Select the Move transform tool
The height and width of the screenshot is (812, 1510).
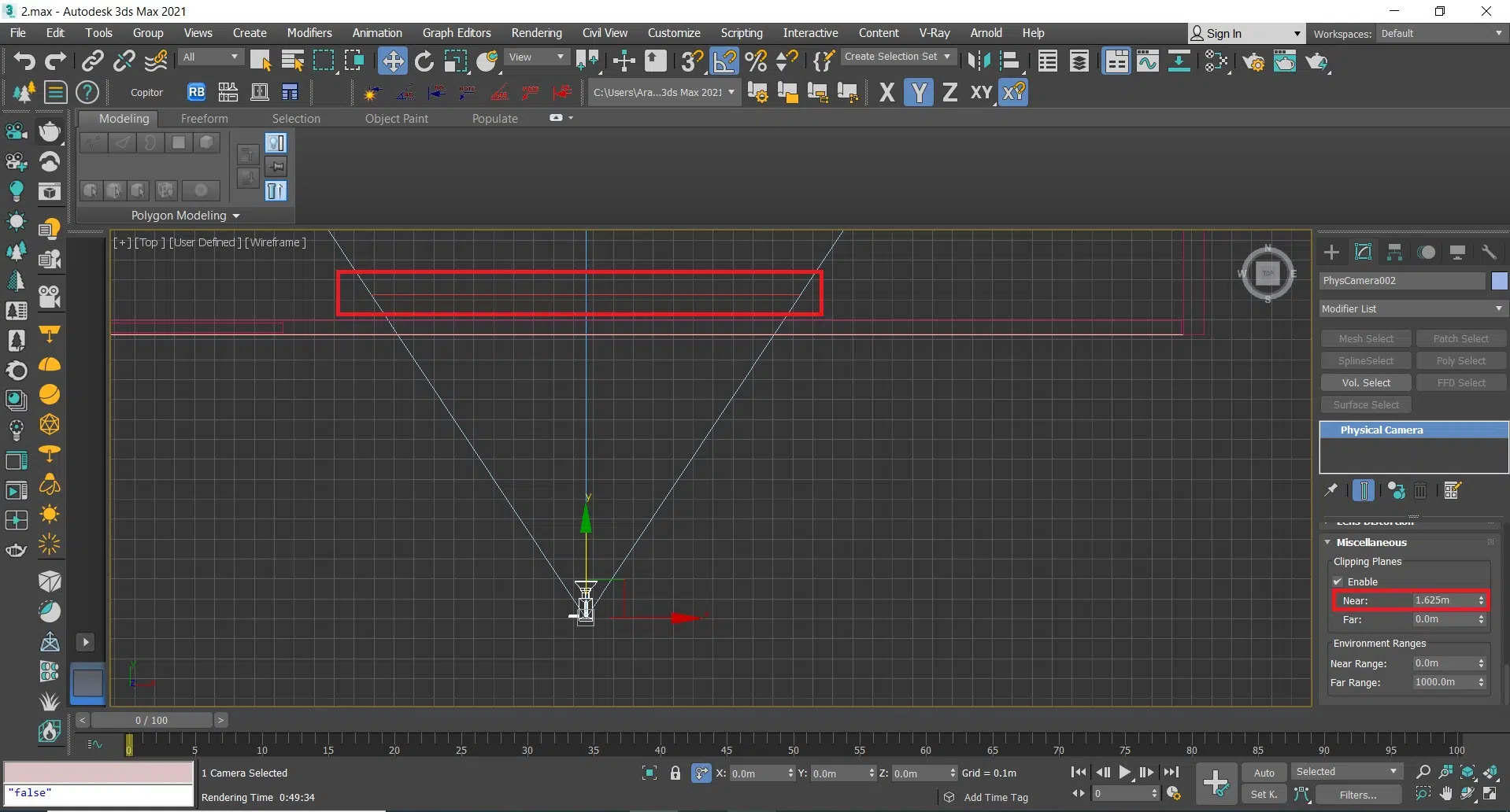392,61
